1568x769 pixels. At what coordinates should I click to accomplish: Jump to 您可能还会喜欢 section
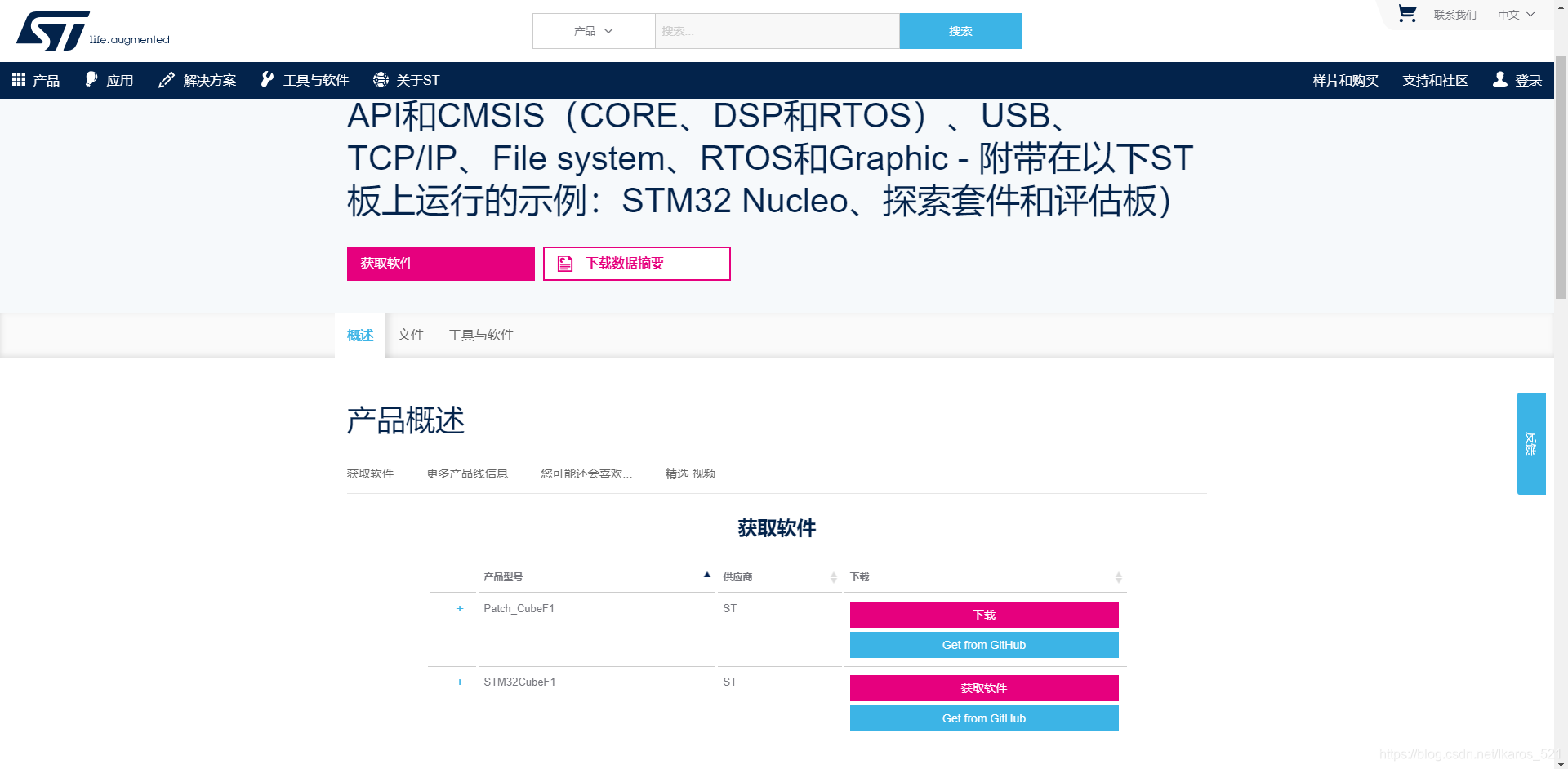[x=586, y=473]
